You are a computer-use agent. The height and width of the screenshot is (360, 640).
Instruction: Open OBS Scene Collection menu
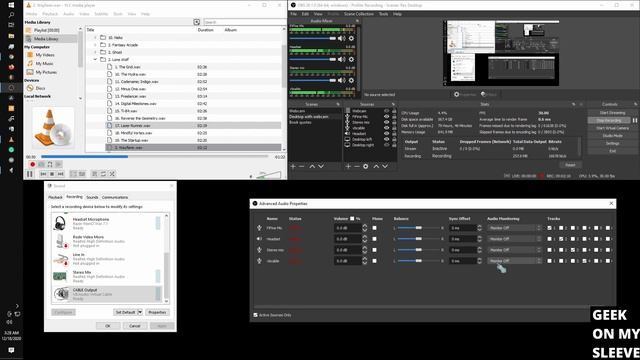pyautogui.click(x=359, y=14)
